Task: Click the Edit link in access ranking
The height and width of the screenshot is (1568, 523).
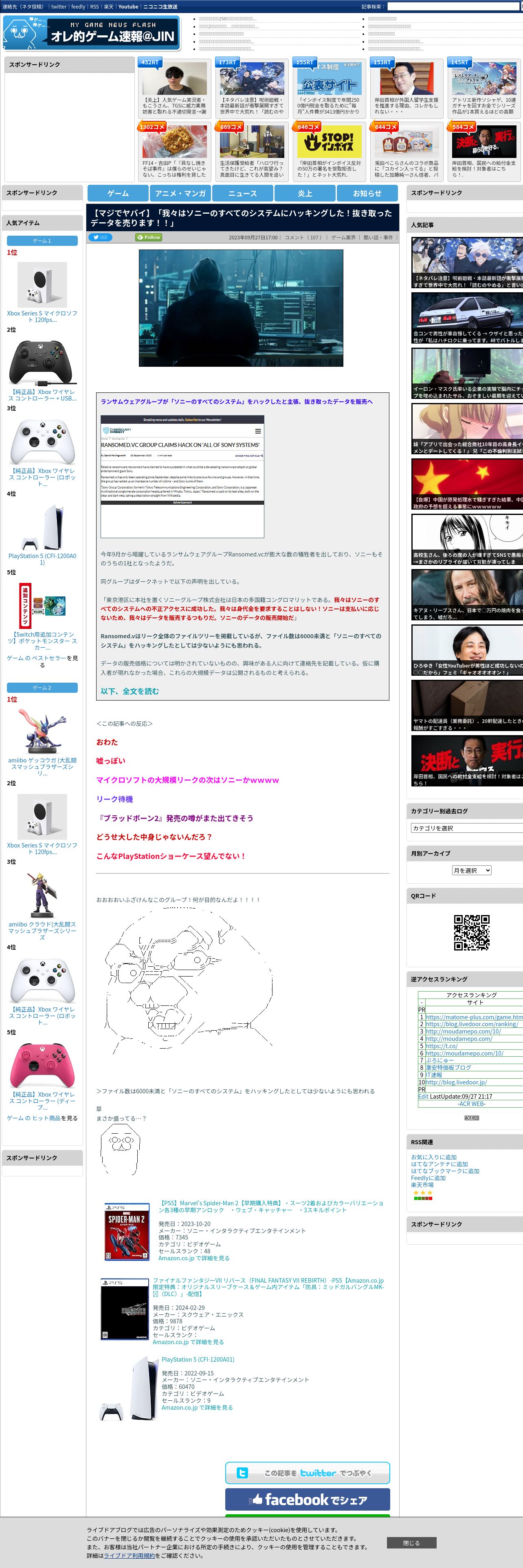Action: tap(423, 1096)
